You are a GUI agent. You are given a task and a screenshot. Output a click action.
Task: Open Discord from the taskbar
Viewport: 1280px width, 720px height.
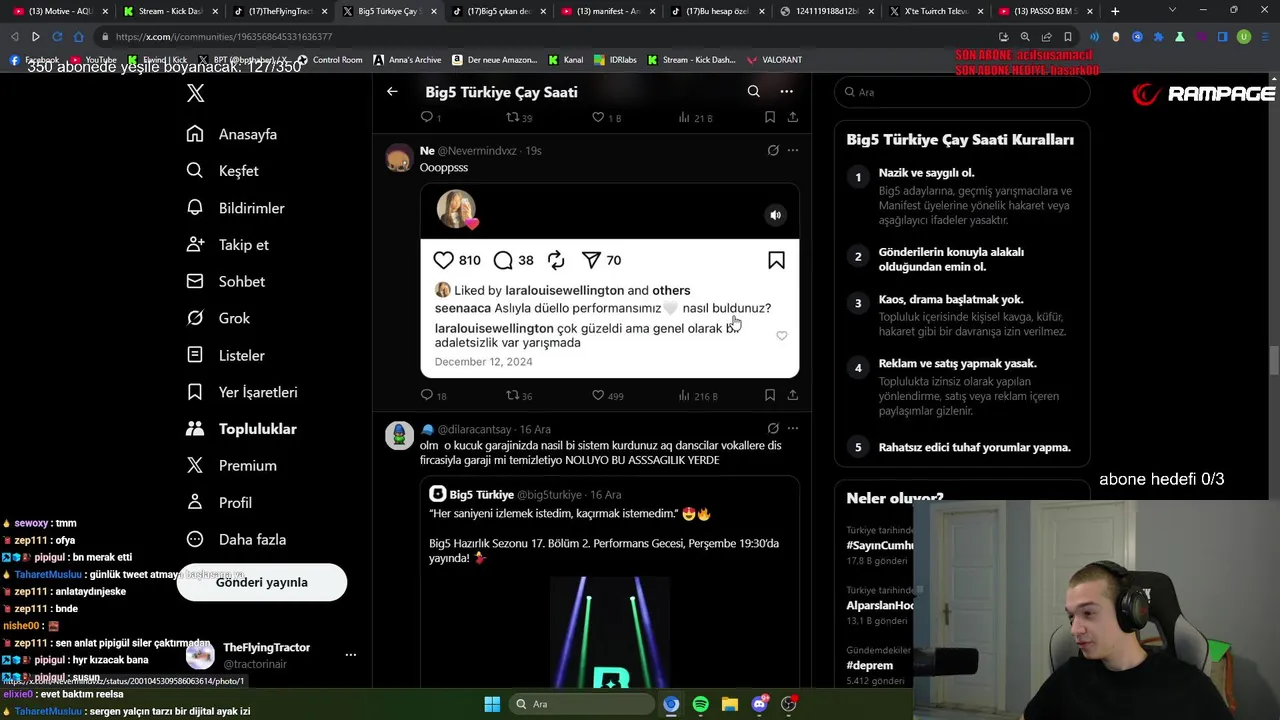760,704
